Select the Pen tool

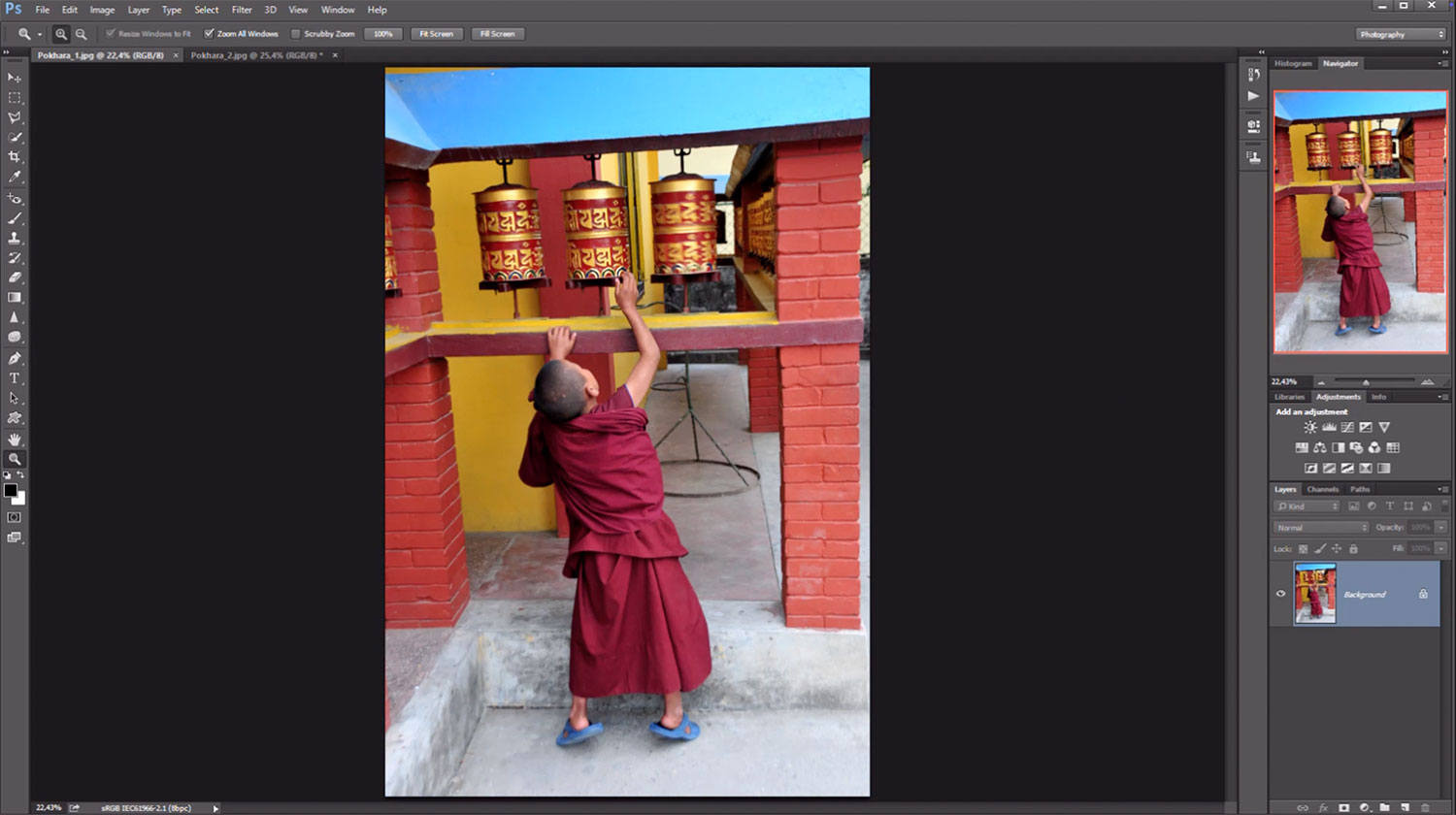click(15, 359)
